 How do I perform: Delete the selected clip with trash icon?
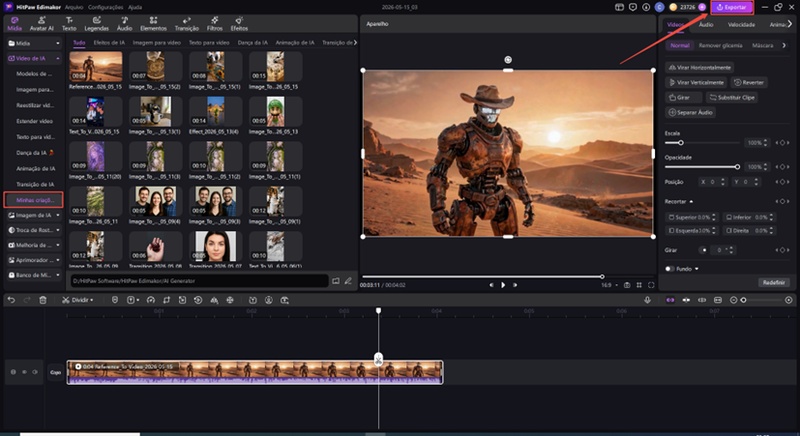tap(43, 300)
